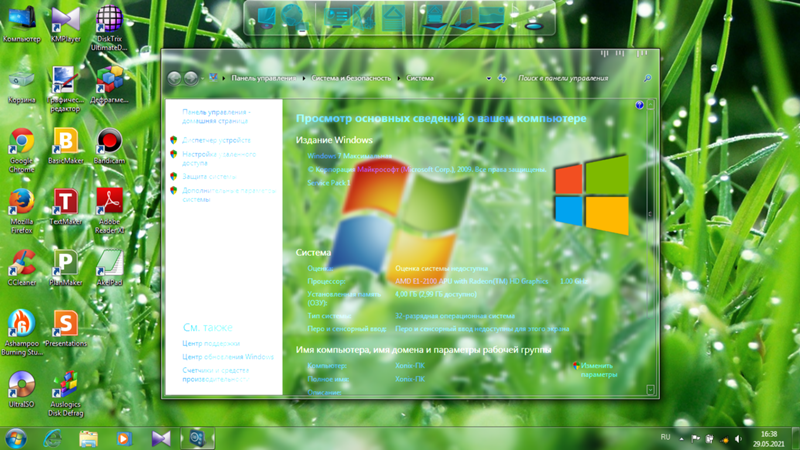
Task: Click the computer icon in top dock
Action: pos(266,17)
